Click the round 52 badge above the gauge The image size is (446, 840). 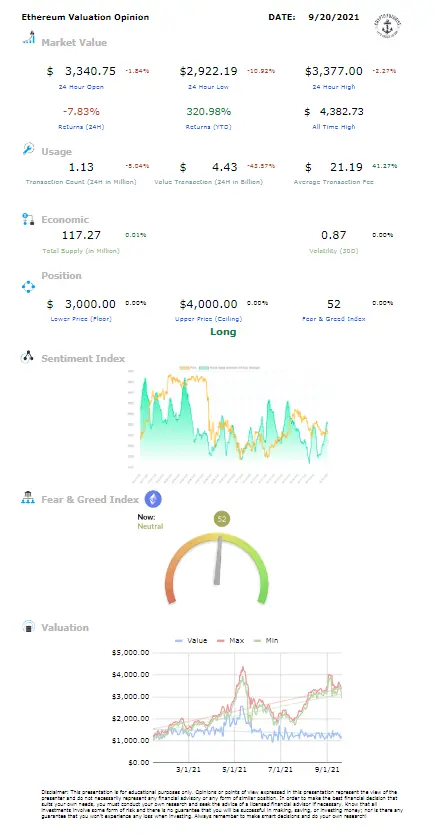[221, 518]
